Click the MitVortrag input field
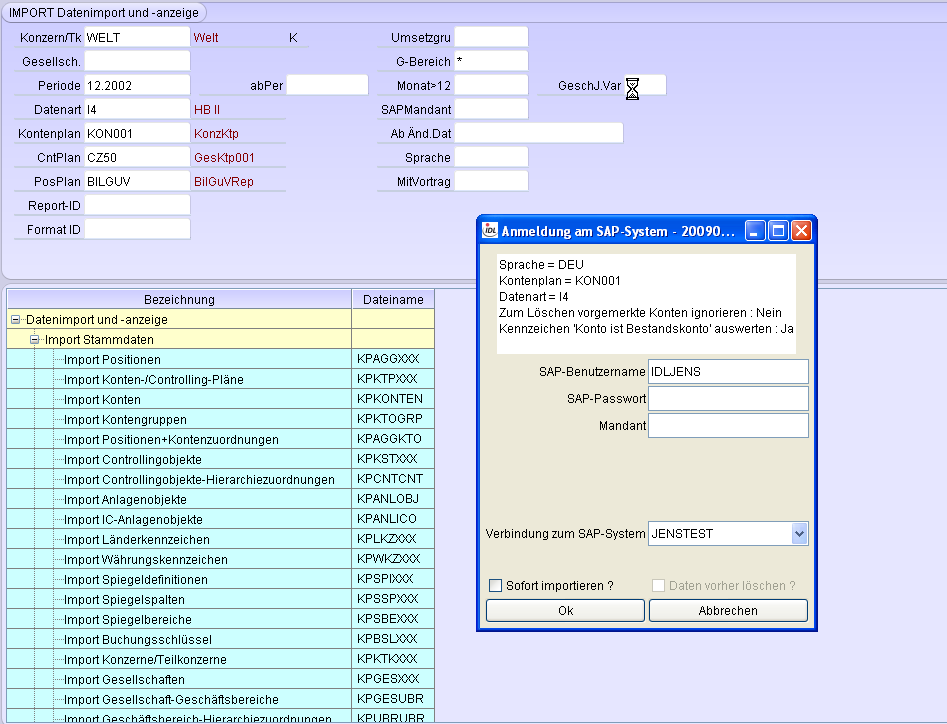947x724 pixels. pos(491,181)
